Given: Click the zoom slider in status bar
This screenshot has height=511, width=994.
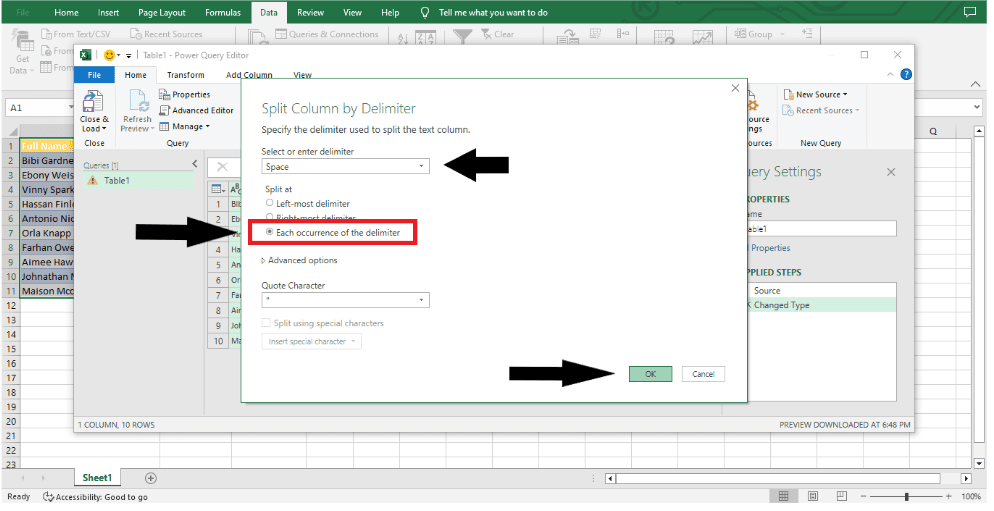Looking at the screenshot, I should (x=906, y=497).
